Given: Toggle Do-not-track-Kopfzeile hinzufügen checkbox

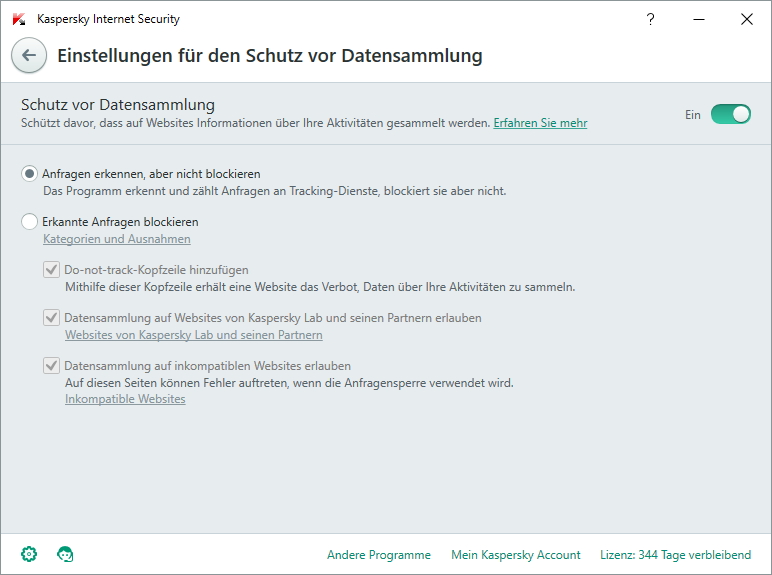Looking at the screenshot, I should [51, 270].
